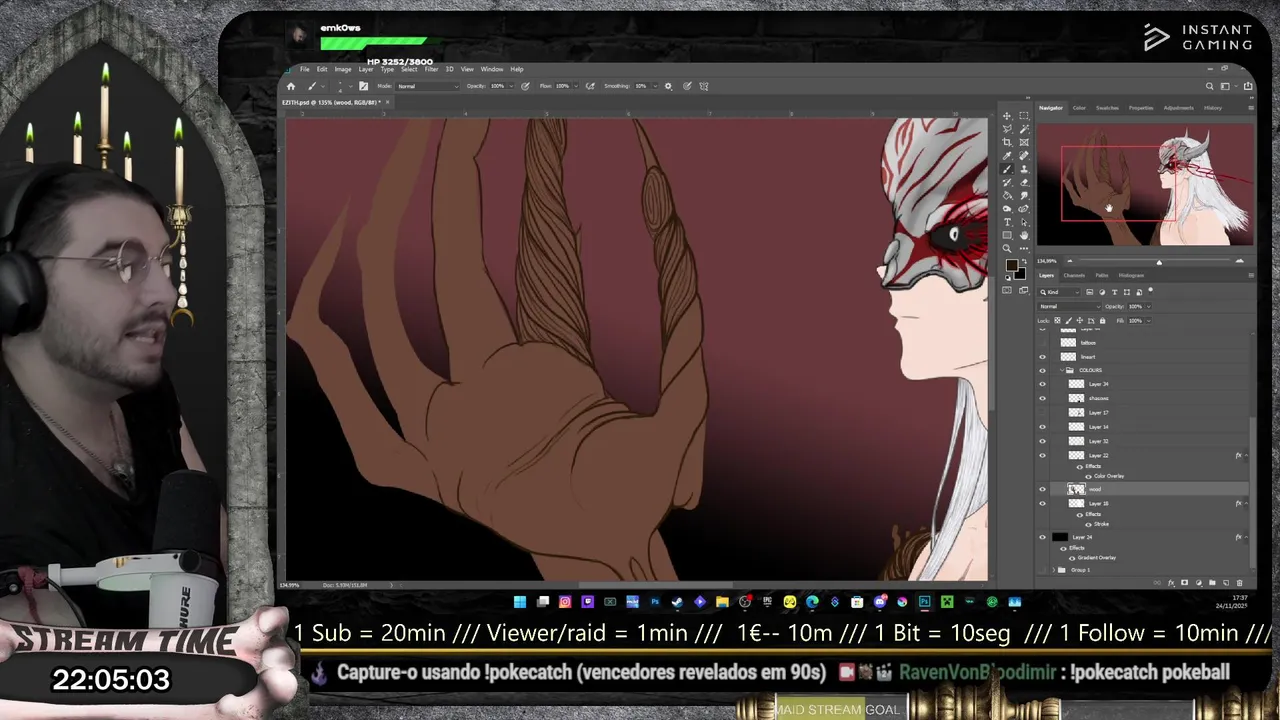Screen dimensions: 1280x720
Task: Open Windows Start button on taskbar
Action: pyautogui.click(x=520, y=602)
